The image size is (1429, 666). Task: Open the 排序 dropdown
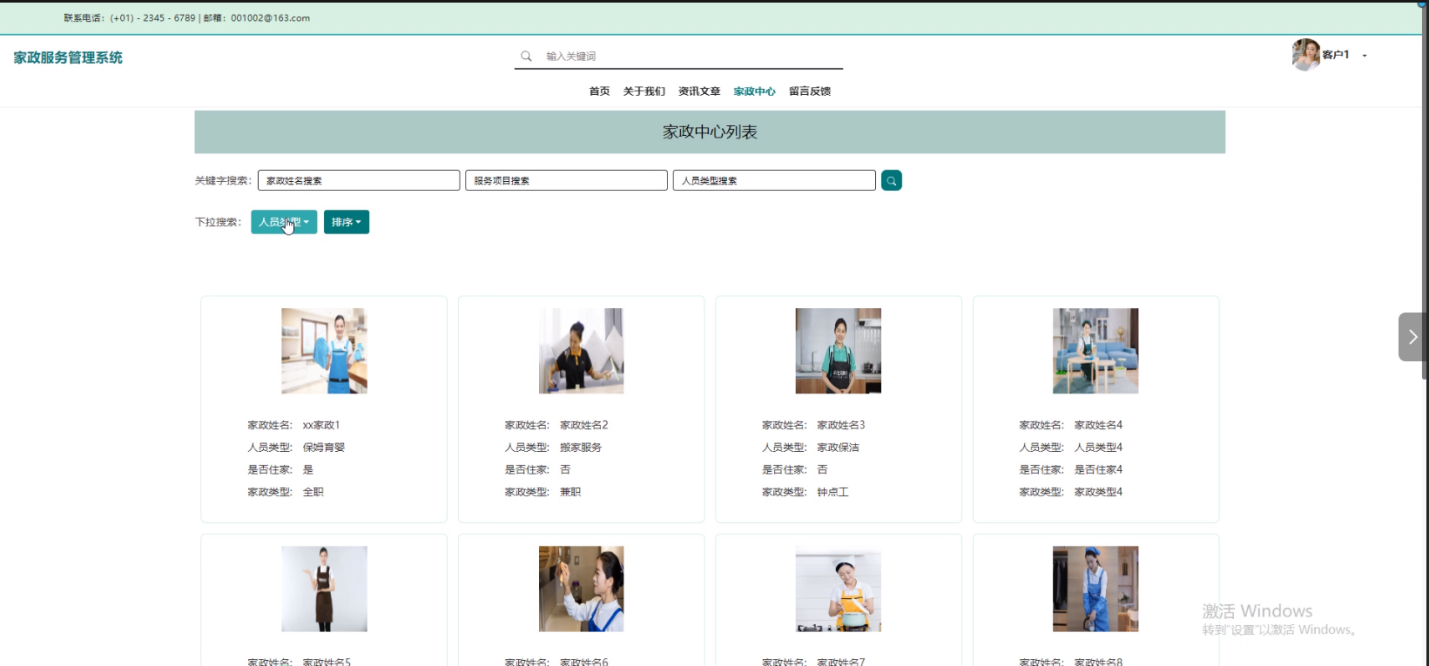[346, 222]
